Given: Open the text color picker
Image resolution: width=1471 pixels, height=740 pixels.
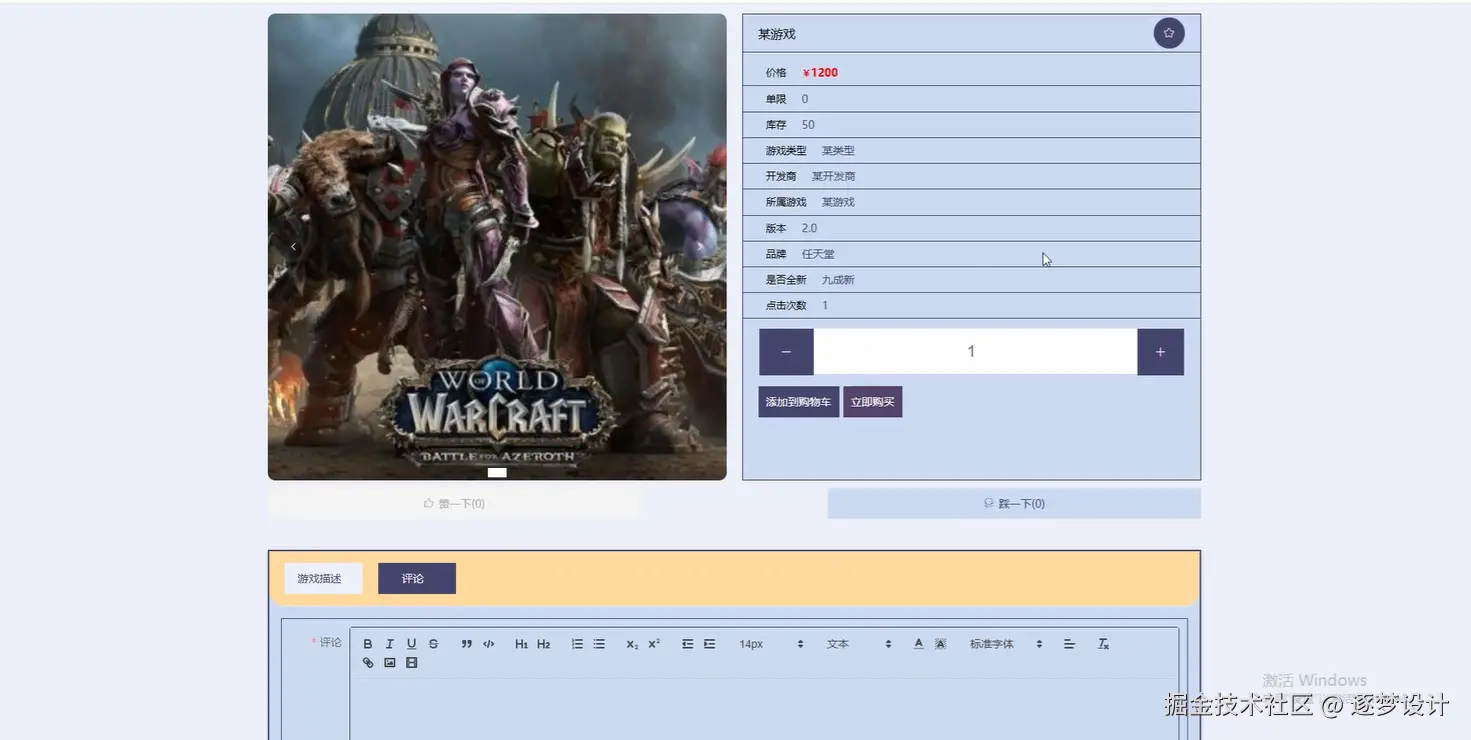Looking at the screenshot, I should coord(918,644).
